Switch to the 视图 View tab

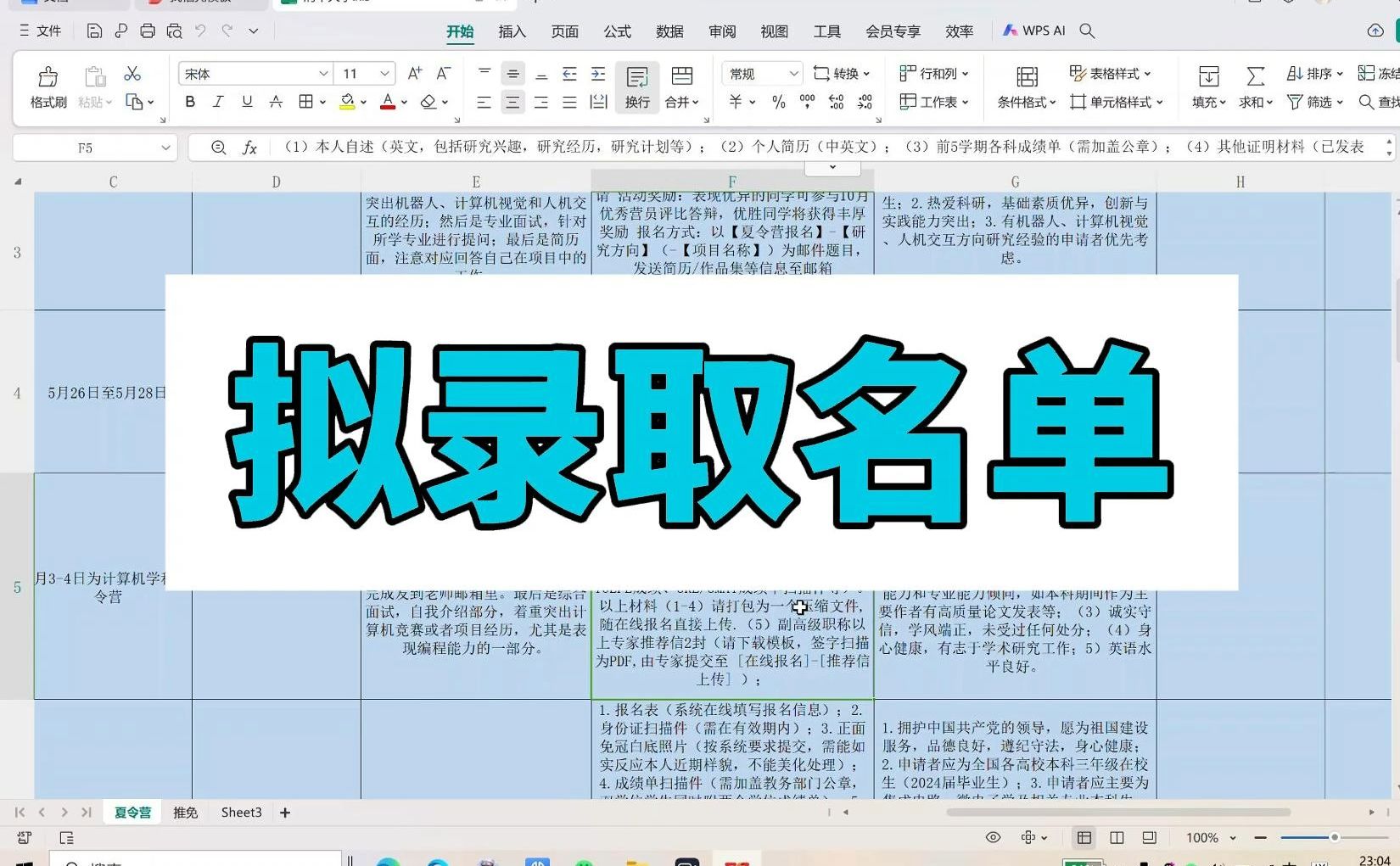[774, 31]
